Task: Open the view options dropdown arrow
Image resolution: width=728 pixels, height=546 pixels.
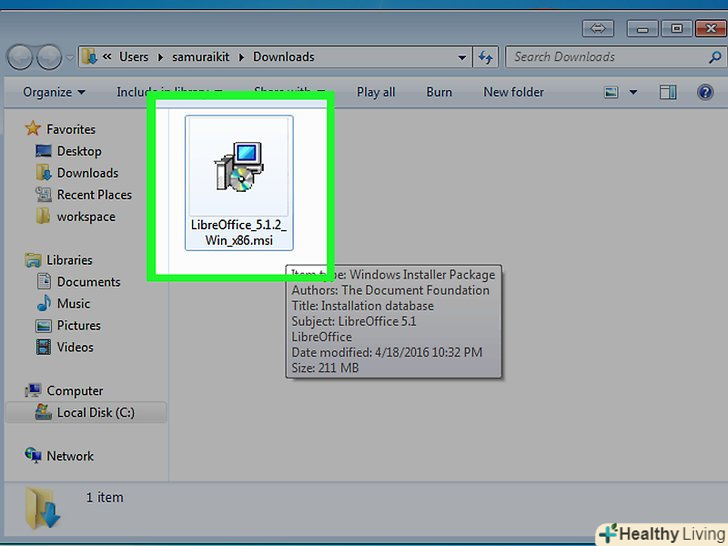Action: pyautogui.click(x=633, y=92)
